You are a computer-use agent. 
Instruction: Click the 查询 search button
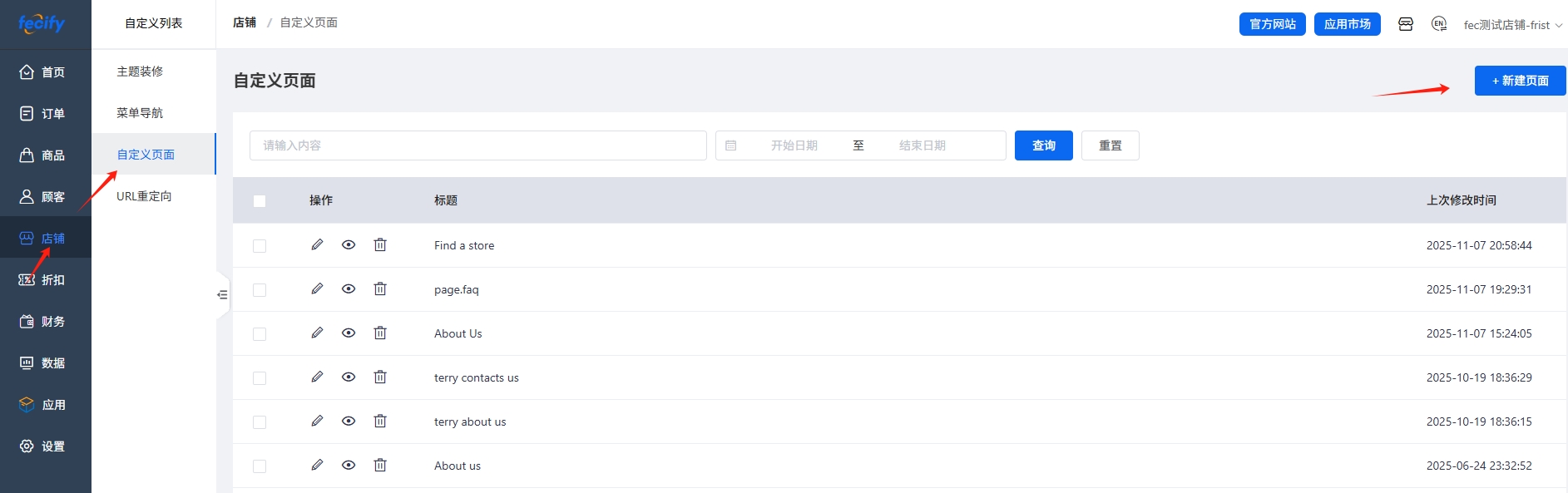coord(1043,145)
